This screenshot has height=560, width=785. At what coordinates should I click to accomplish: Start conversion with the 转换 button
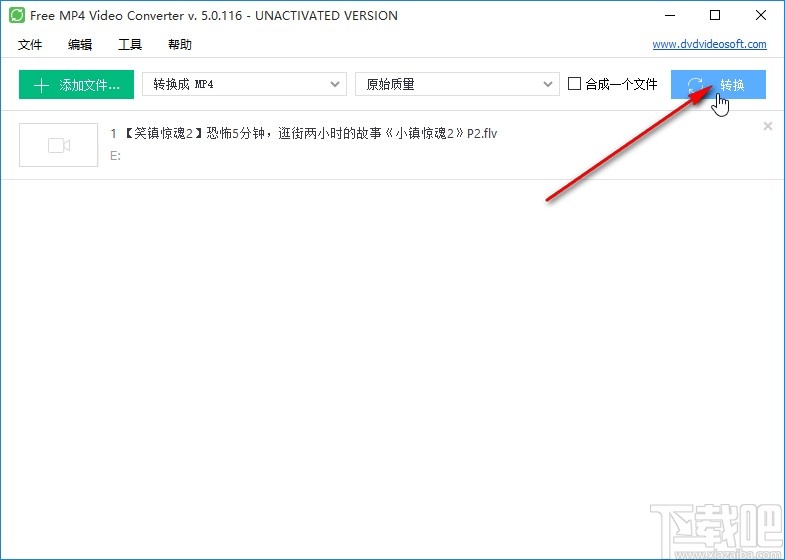coord(718,85)
